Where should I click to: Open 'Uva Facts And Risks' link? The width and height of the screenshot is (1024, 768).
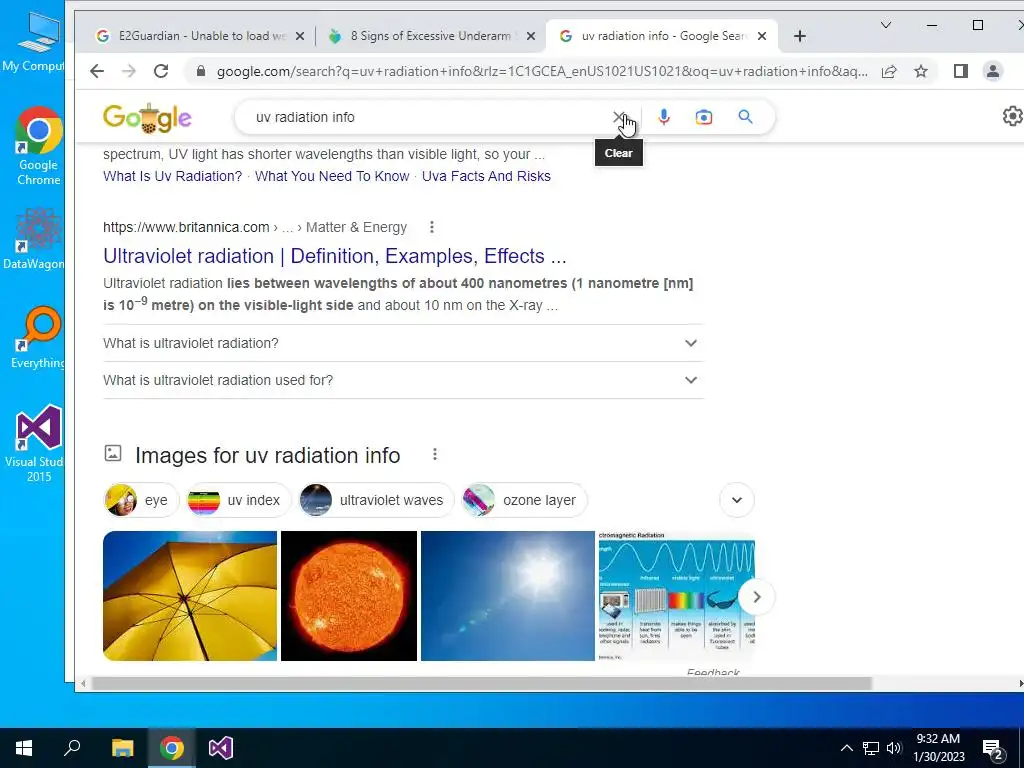[x=486, y=176]
